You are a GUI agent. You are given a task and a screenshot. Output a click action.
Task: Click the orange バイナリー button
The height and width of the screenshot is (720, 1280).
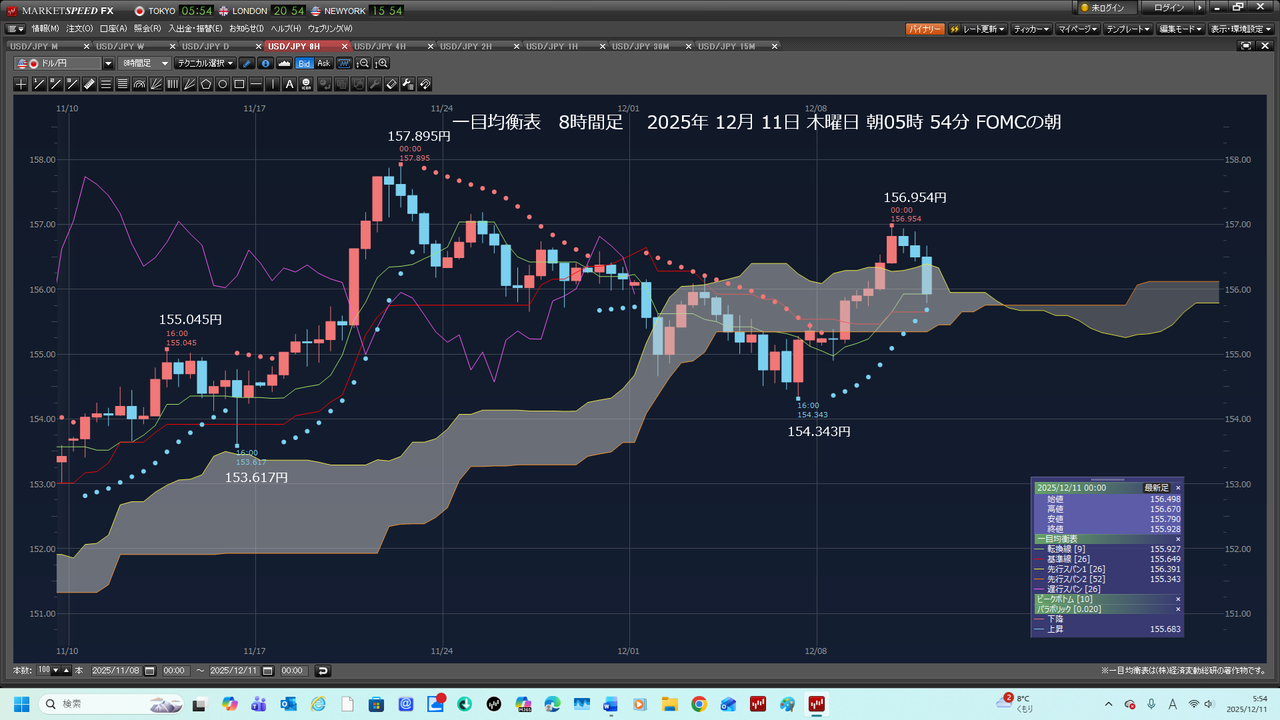tap(924, 29)
